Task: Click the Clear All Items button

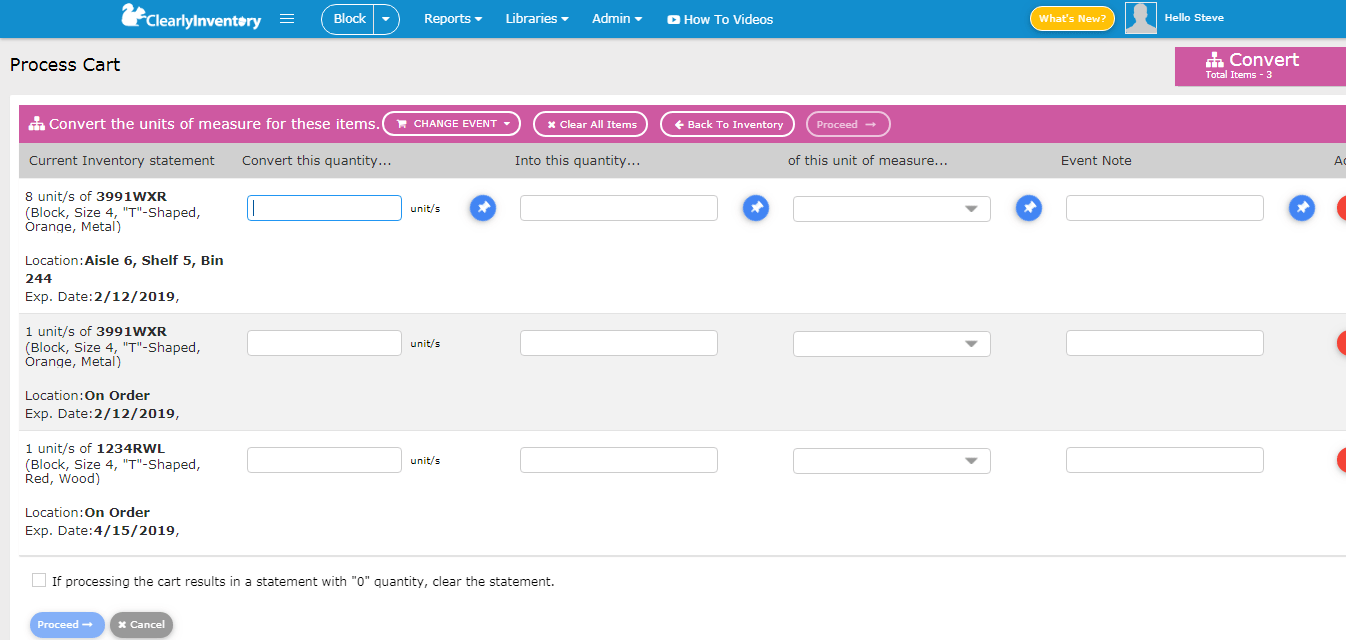Action: tap(590, 123)
